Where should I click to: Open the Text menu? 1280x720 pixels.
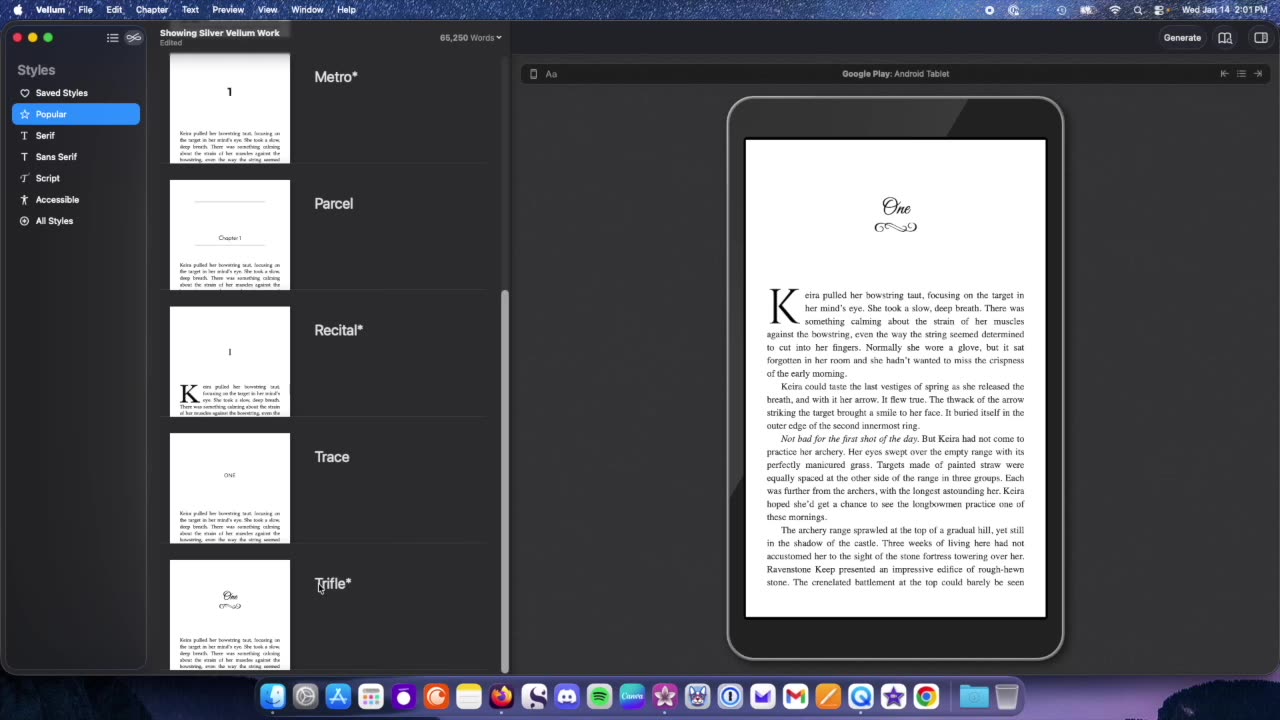point(190,10)
